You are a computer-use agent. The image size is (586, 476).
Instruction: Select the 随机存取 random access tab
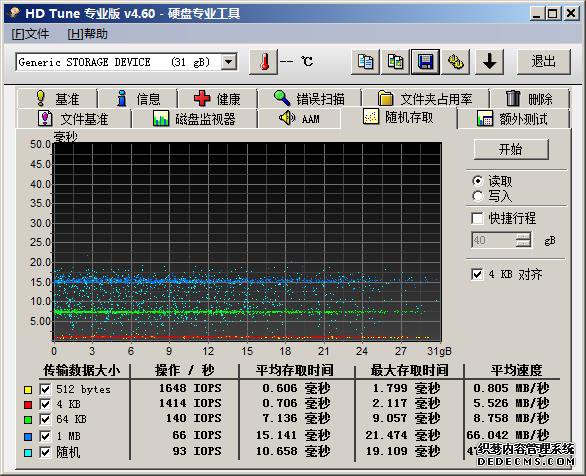tap(399, 117)
